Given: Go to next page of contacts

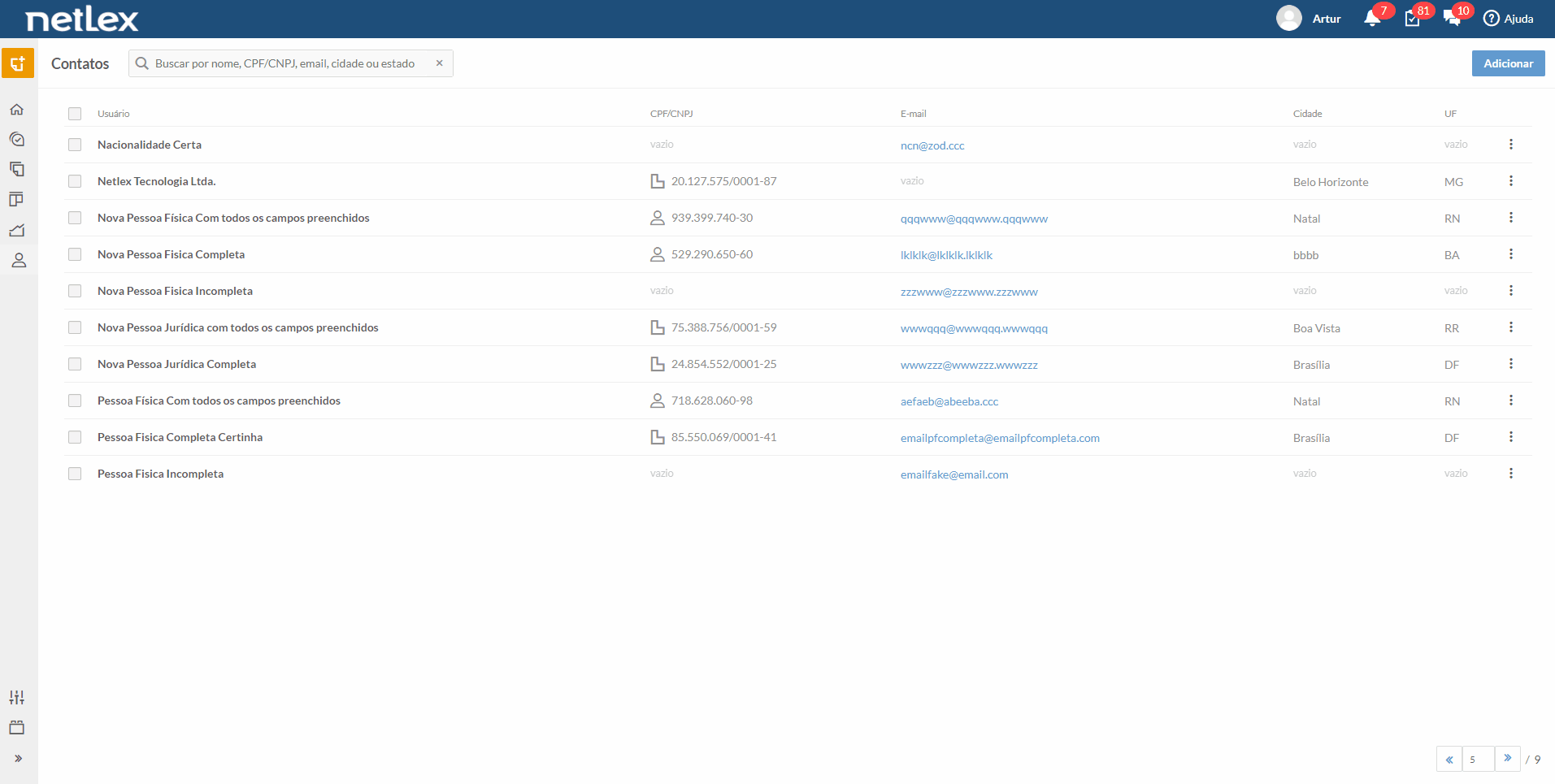Looking at the screenshot, I should tap(1508, 759).
